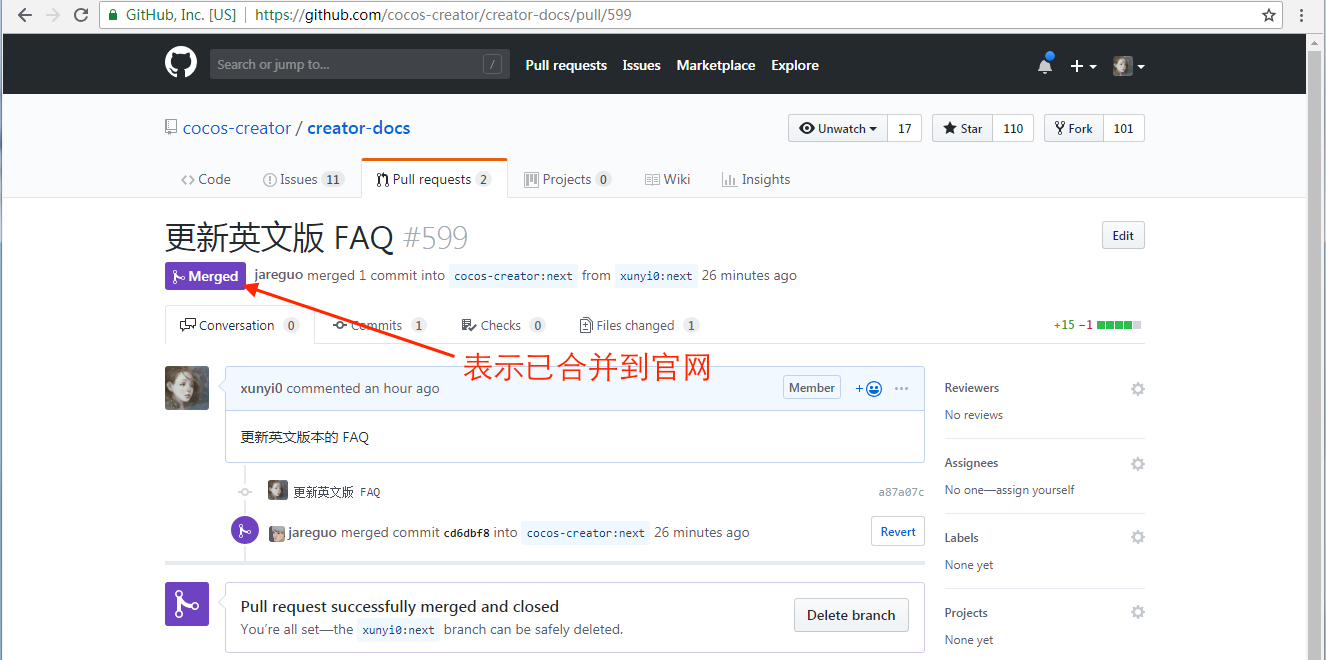Click Pull requests in top navigation
This screenshot has width=1326, height=660.
[566, 65]
